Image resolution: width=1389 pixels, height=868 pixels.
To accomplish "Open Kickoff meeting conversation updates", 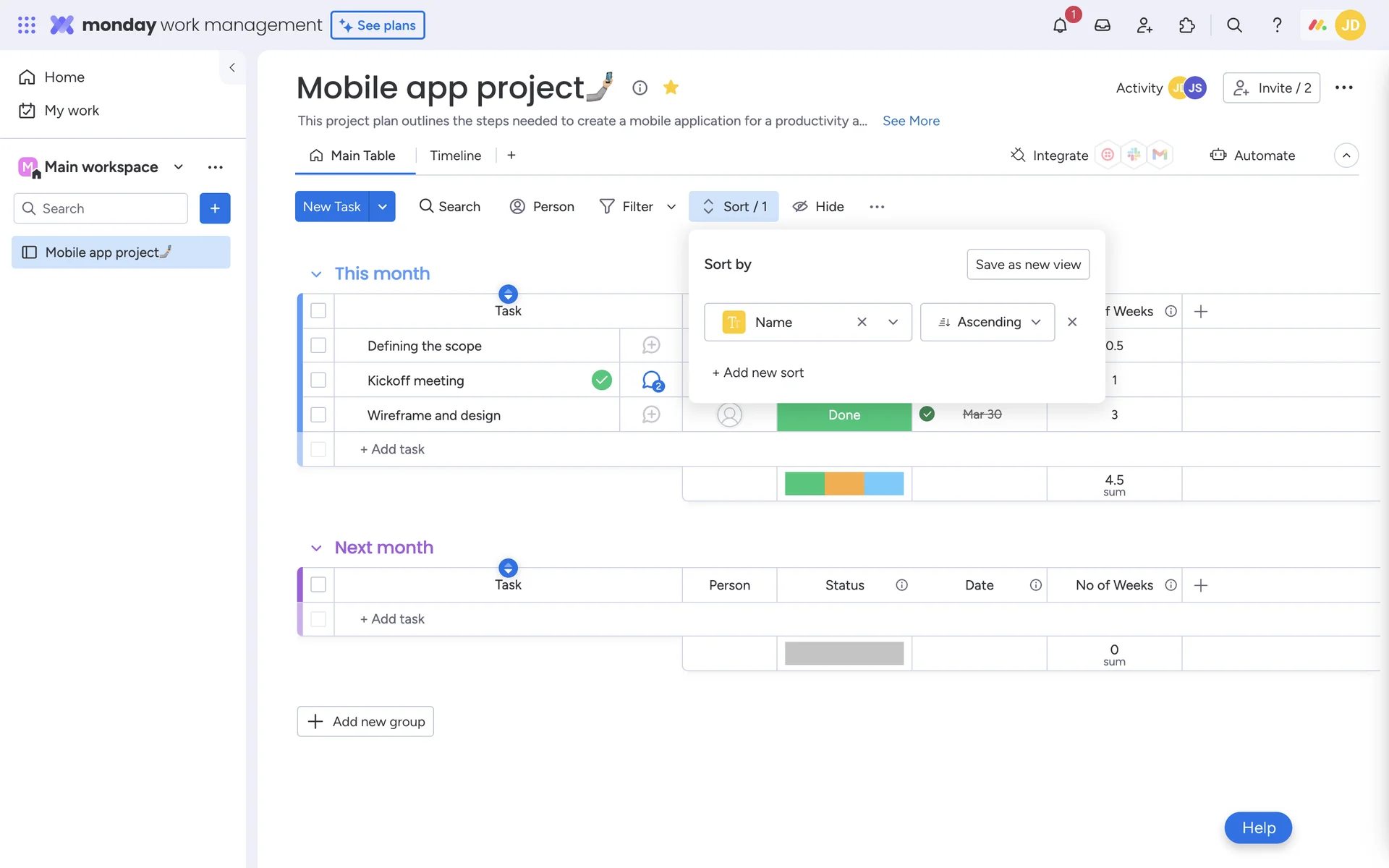I will [652, 380].
